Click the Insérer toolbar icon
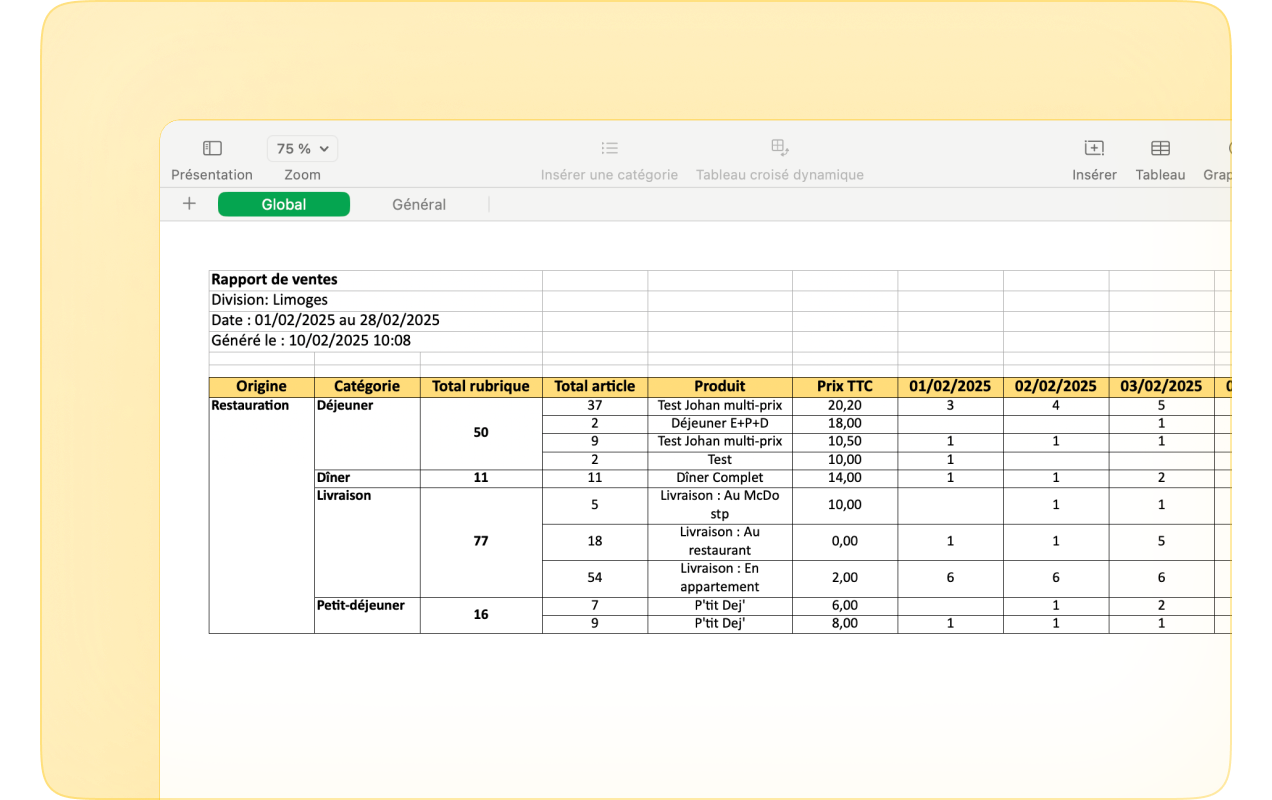 [x=1094, y=149]
